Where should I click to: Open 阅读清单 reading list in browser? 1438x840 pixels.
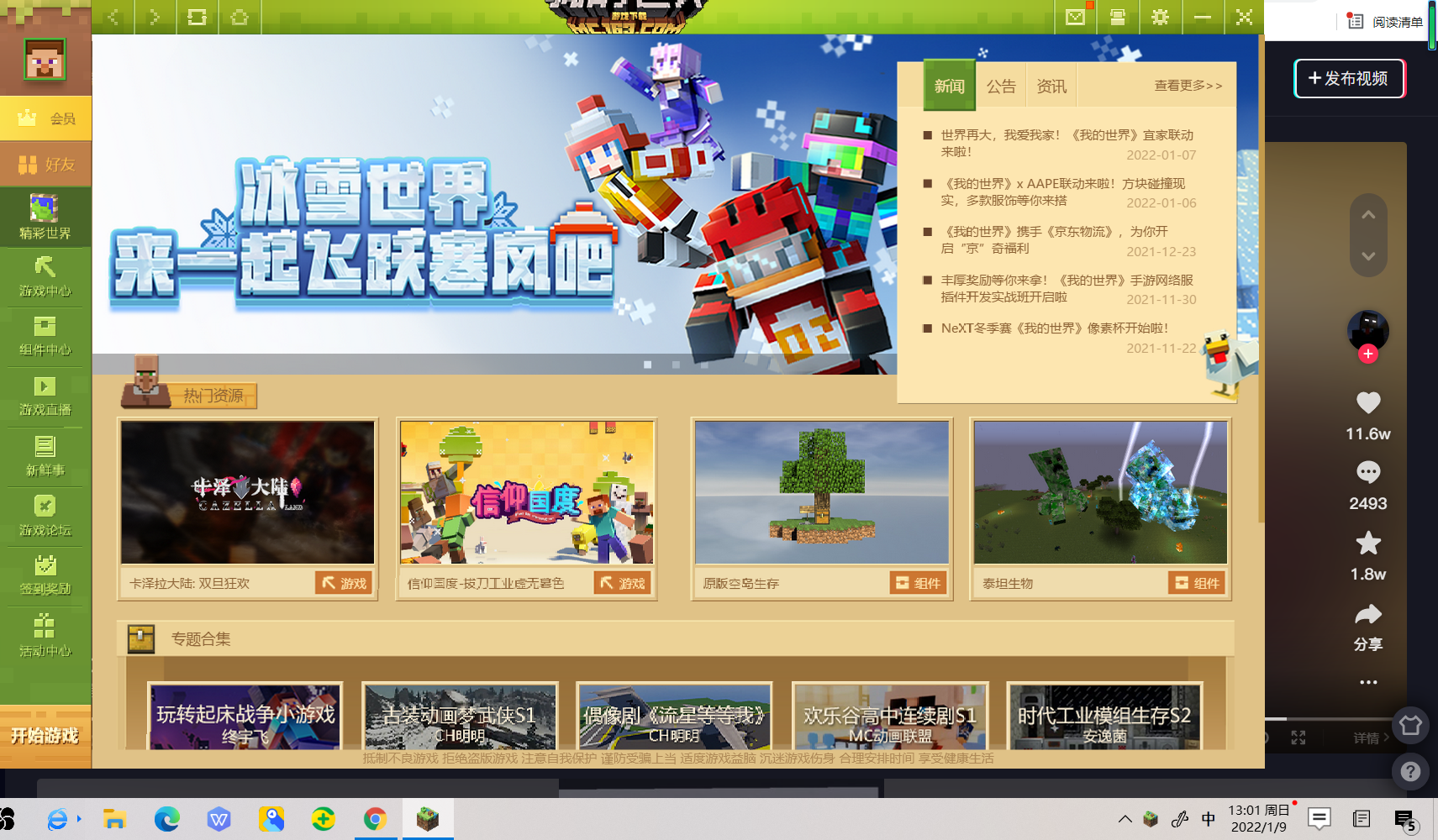click(1386, 22)
